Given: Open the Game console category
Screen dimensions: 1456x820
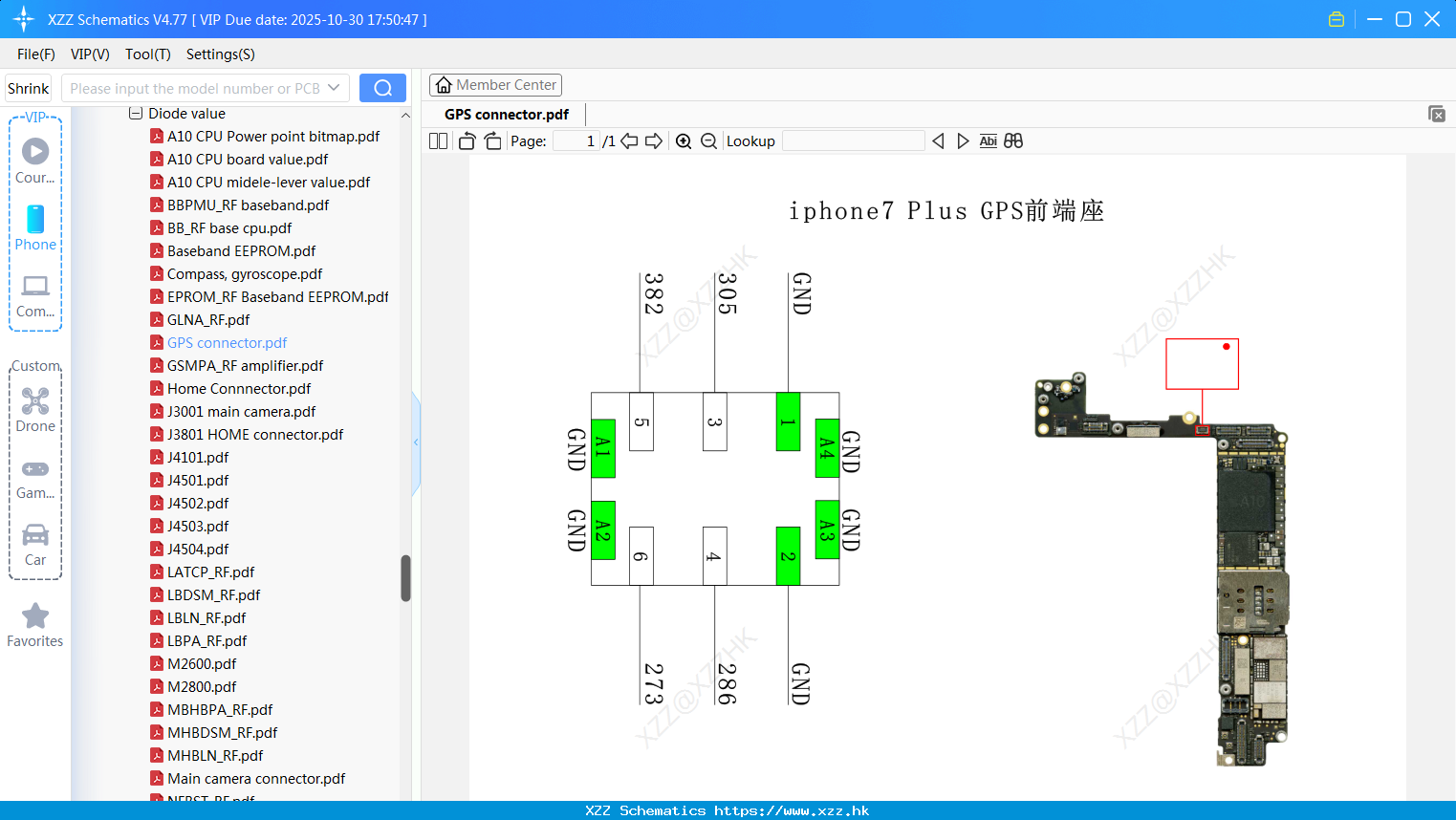Looking at the screenshot, I should click(35, 479).
